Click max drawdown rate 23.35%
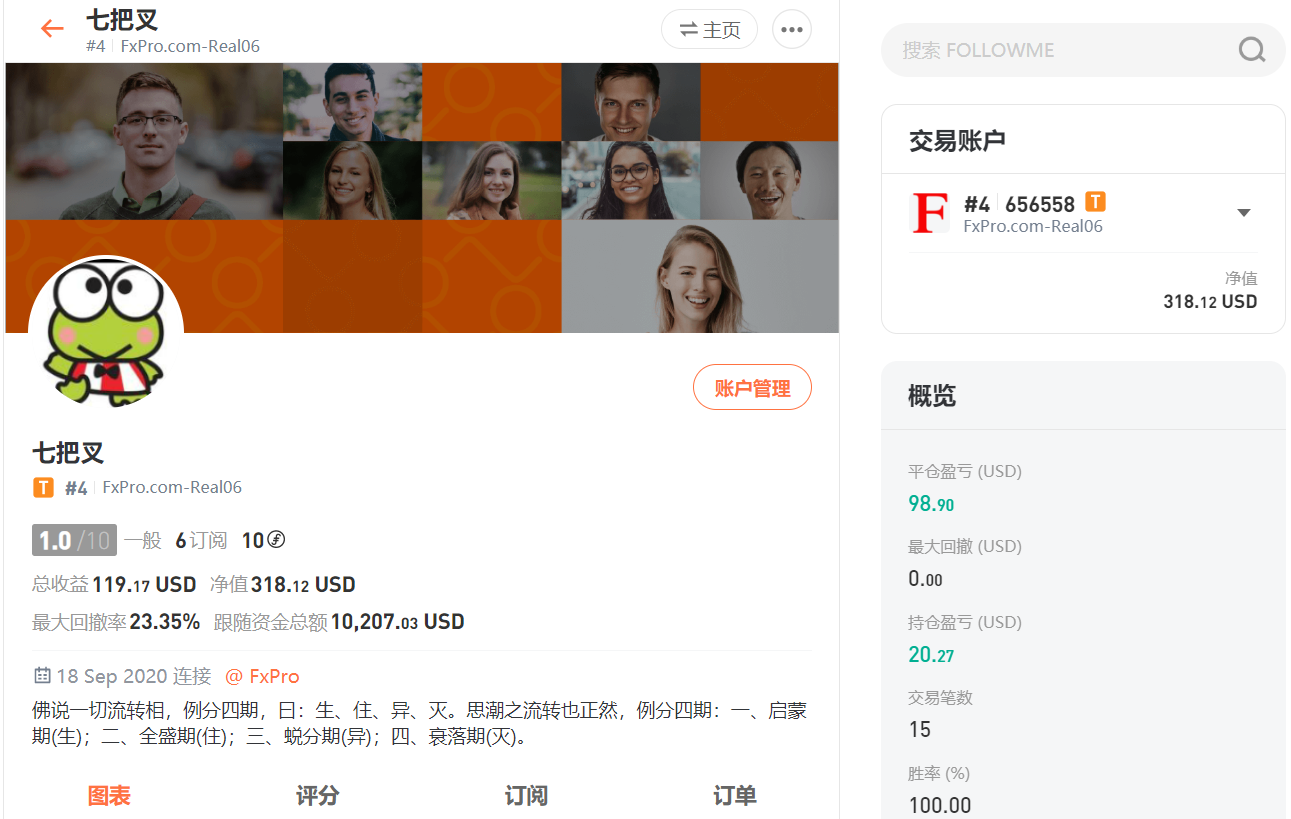This screenshot has height=819, width=1291. click(165, 621)
